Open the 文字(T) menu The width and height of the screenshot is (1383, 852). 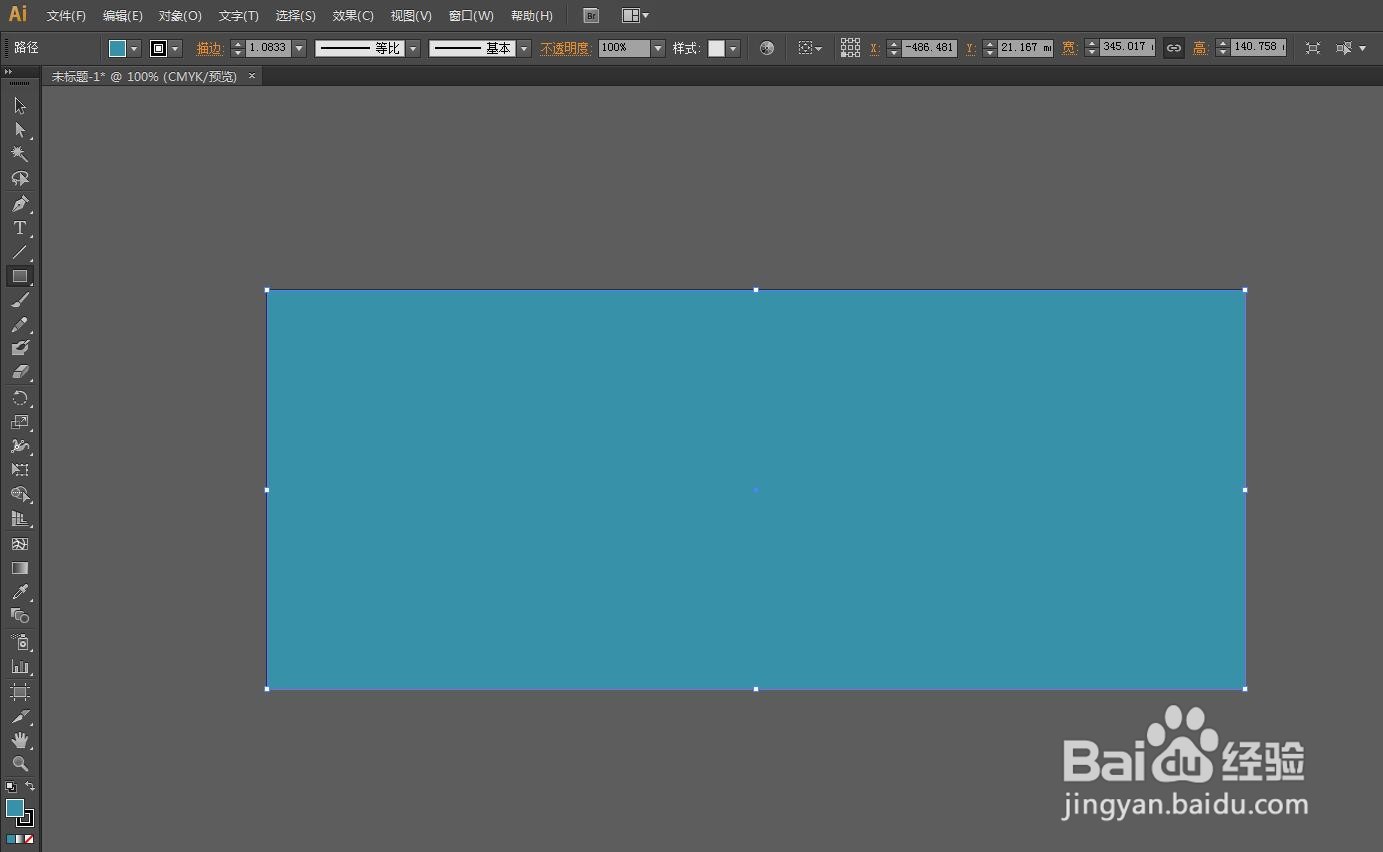[238, 16]
